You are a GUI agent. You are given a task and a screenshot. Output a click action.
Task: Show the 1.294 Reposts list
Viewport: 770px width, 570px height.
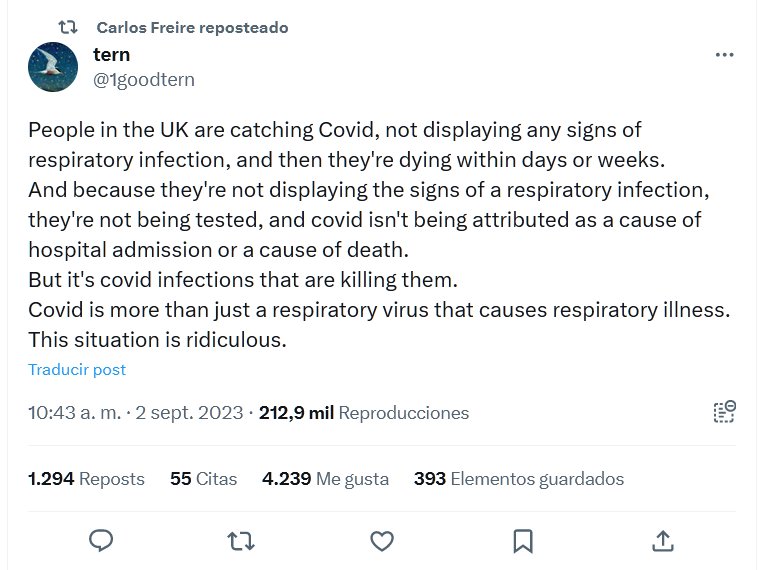coord(86,479)
